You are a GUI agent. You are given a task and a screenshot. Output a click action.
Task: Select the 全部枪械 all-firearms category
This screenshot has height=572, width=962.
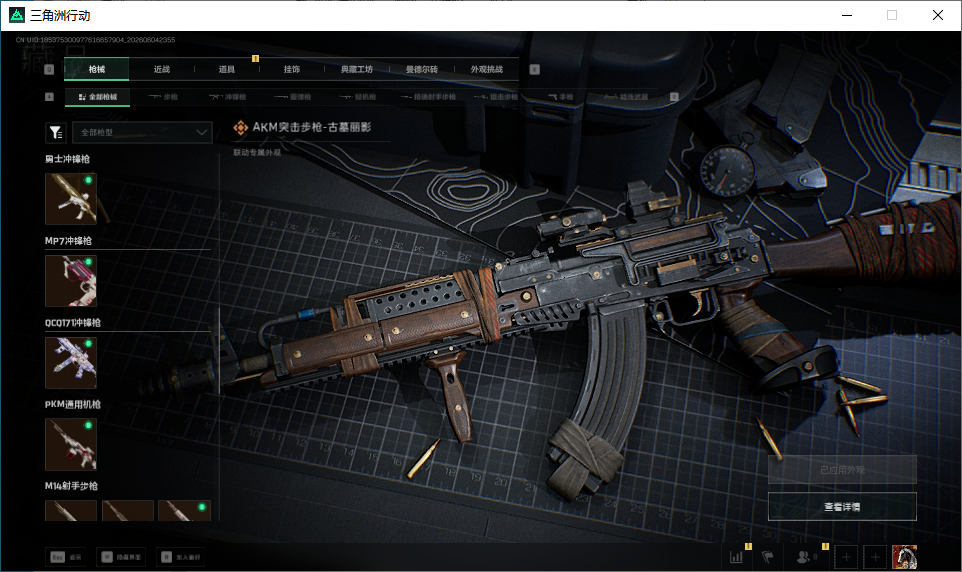98,97
